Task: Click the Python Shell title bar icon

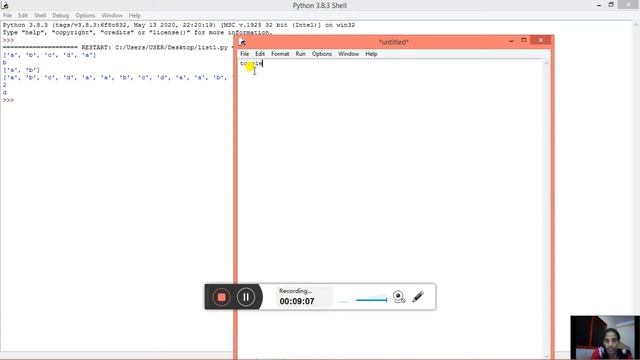Action: point(5,5)
